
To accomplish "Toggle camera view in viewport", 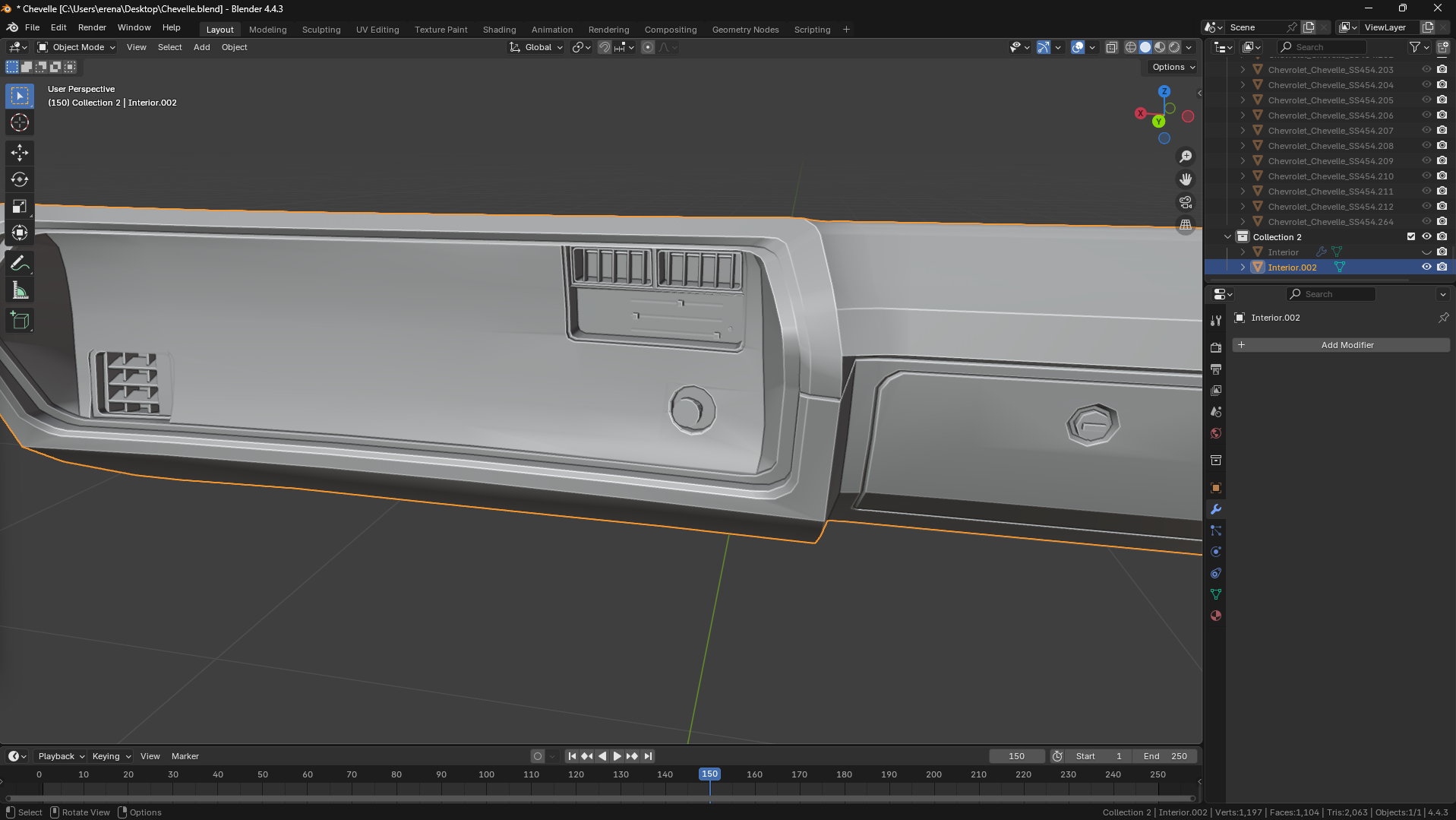I will tap(1185, 202).
